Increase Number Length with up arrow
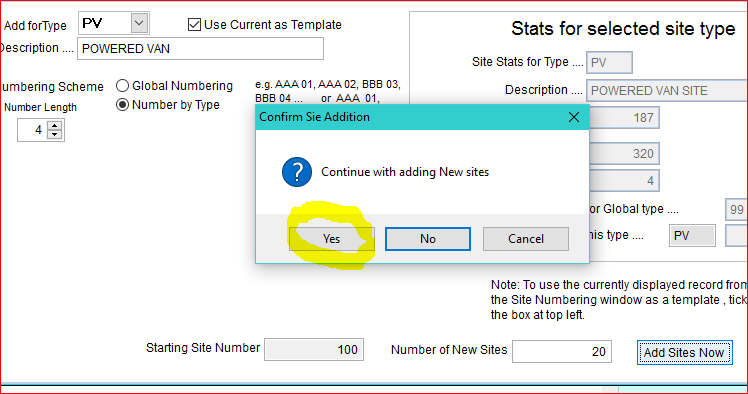Viewport: 748px width, 394px height. (55, 126)
